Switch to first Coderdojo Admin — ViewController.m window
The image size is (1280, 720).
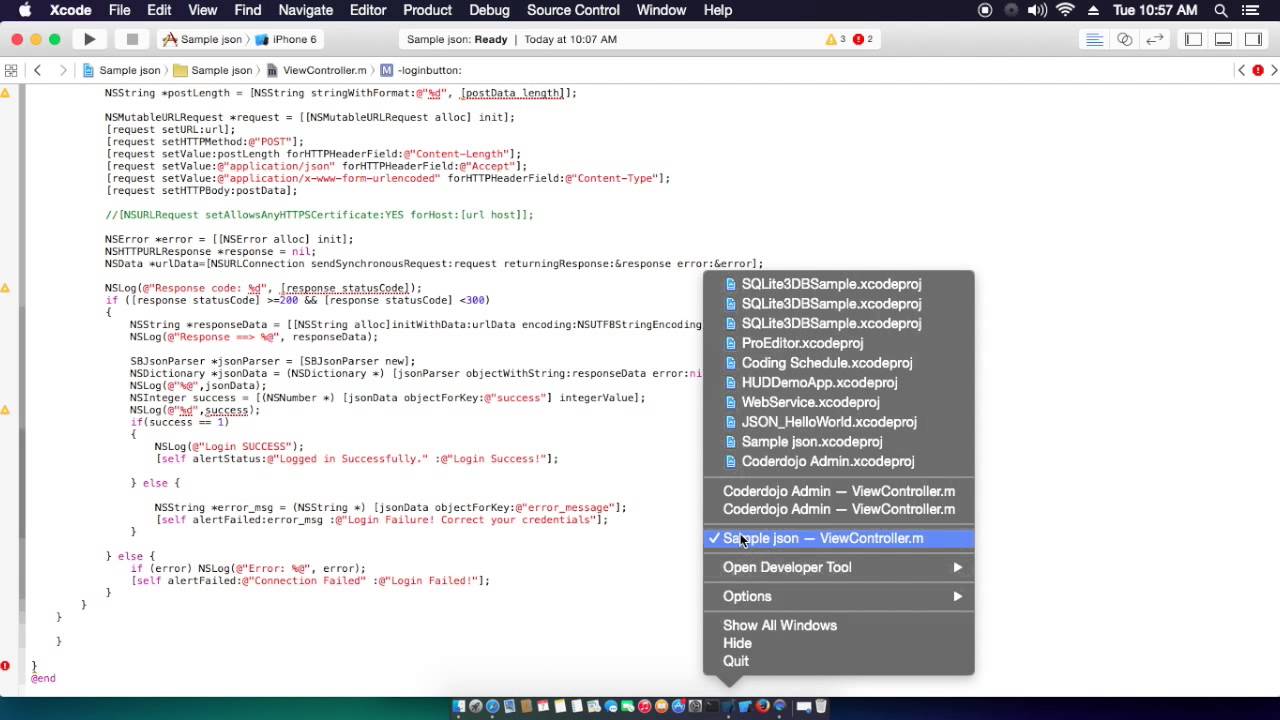838,491
